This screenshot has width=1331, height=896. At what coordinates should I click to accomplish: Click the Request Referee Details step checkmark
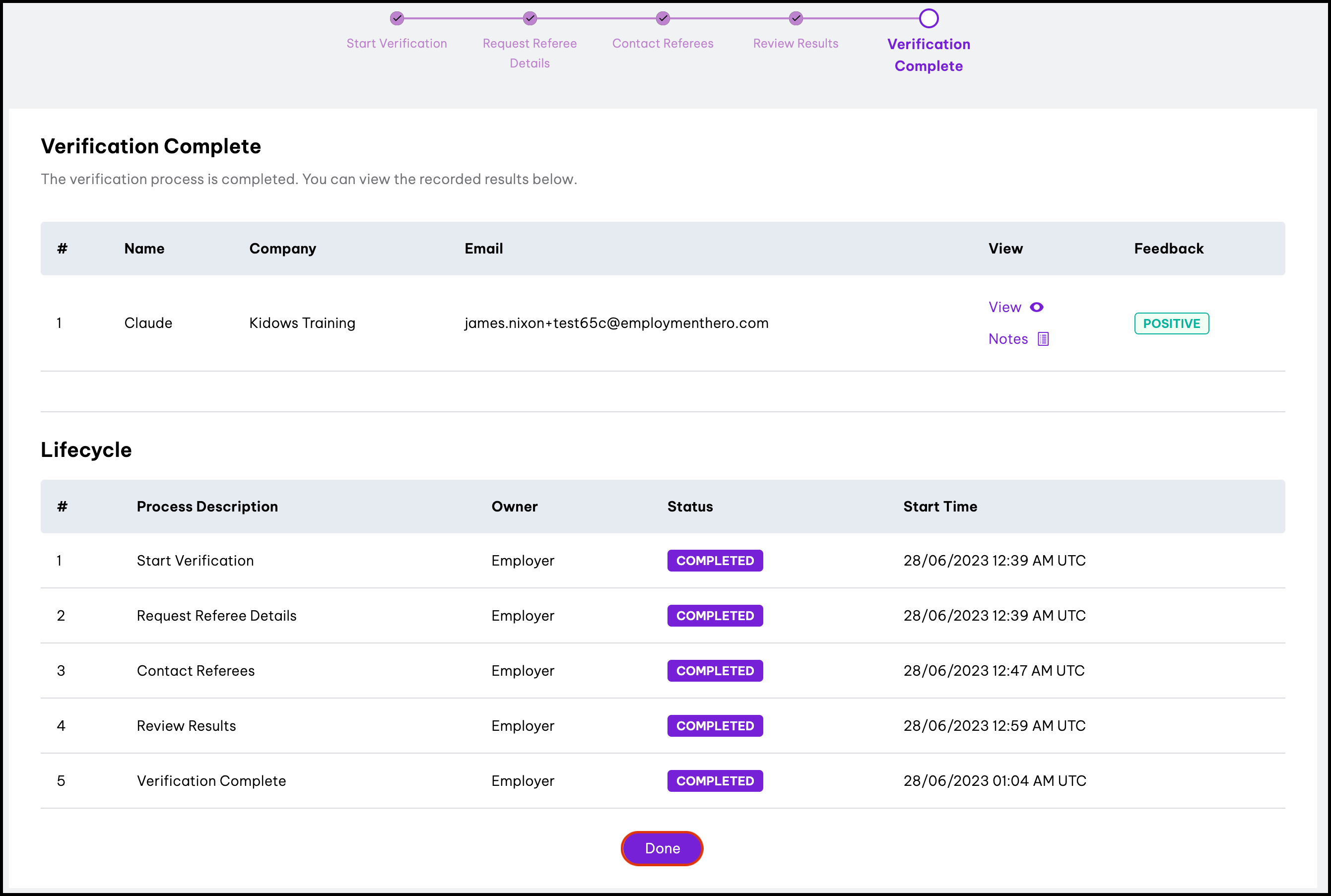530,18
